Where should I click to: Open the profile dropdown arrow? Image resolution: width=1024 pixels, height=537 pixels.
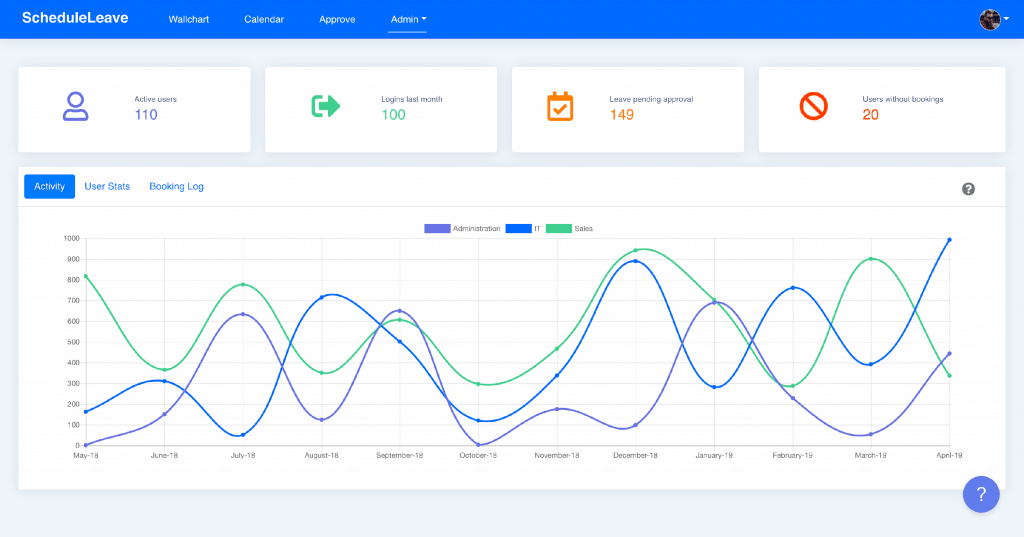coord(1008,19)
